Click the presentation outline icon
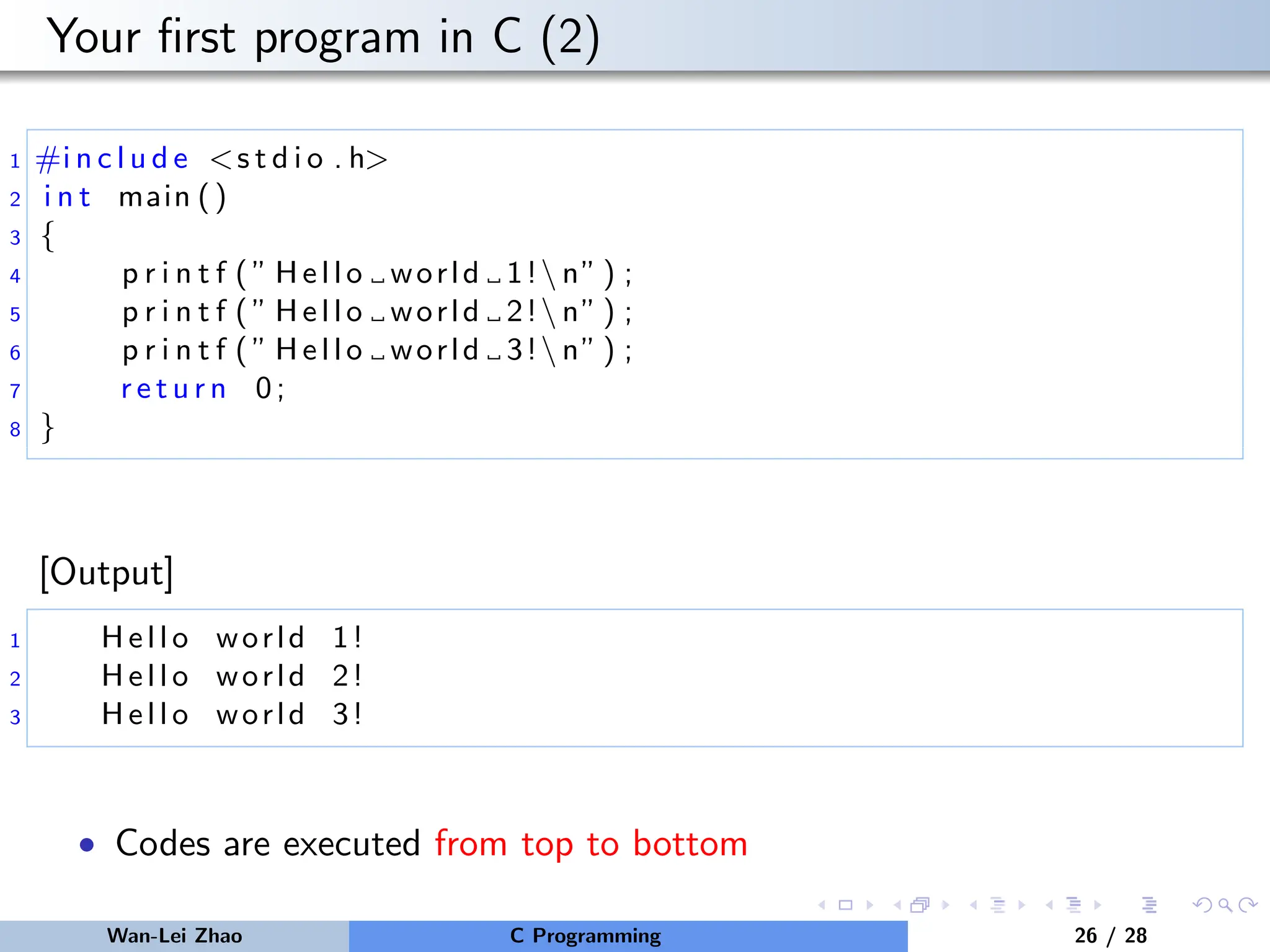 tap(1149, 905)
